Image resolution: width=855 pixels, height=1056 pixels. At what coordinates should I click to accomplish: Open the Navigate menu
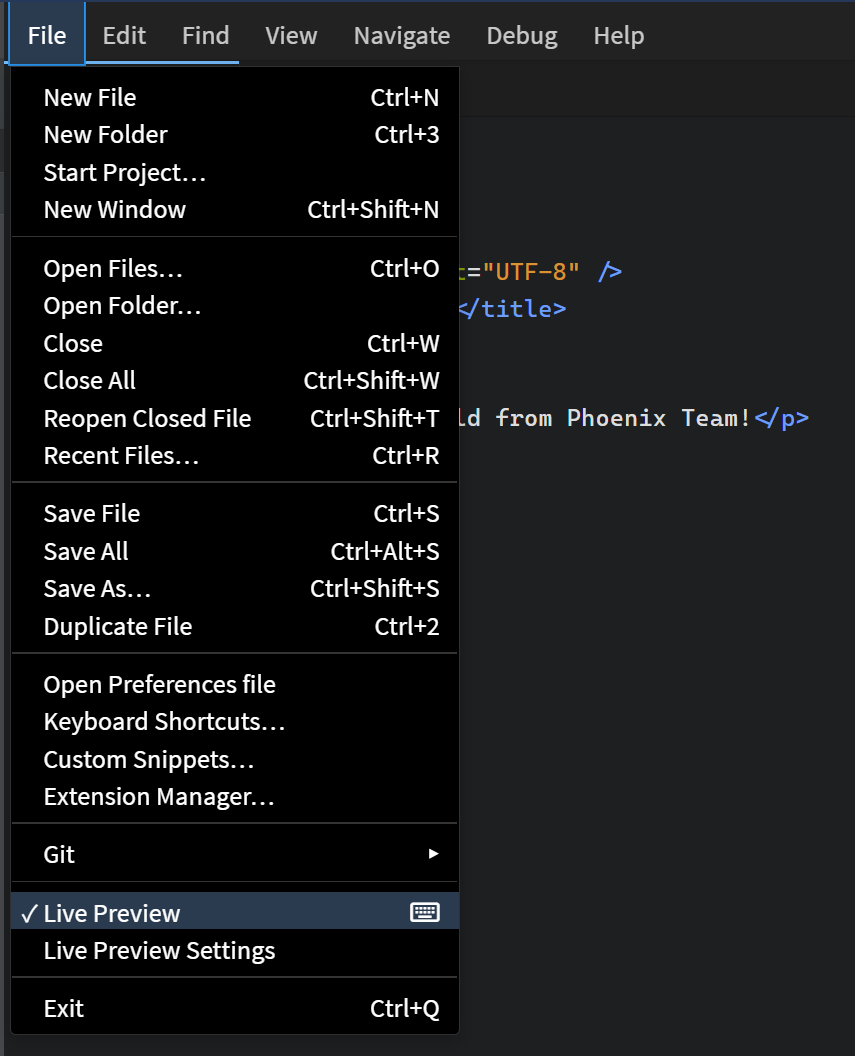point(401,34)
